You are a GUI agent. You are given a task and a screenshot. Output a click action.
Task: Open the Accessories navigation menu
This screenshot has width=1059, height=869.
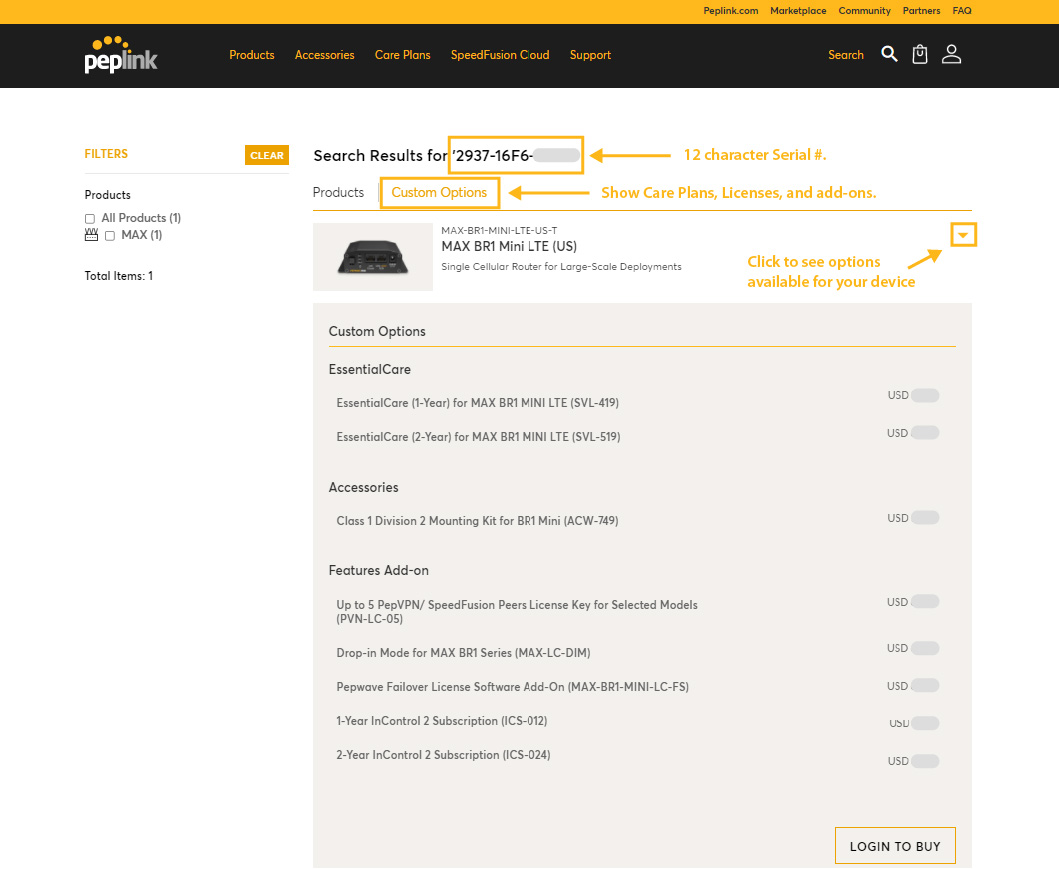[325, 55]
